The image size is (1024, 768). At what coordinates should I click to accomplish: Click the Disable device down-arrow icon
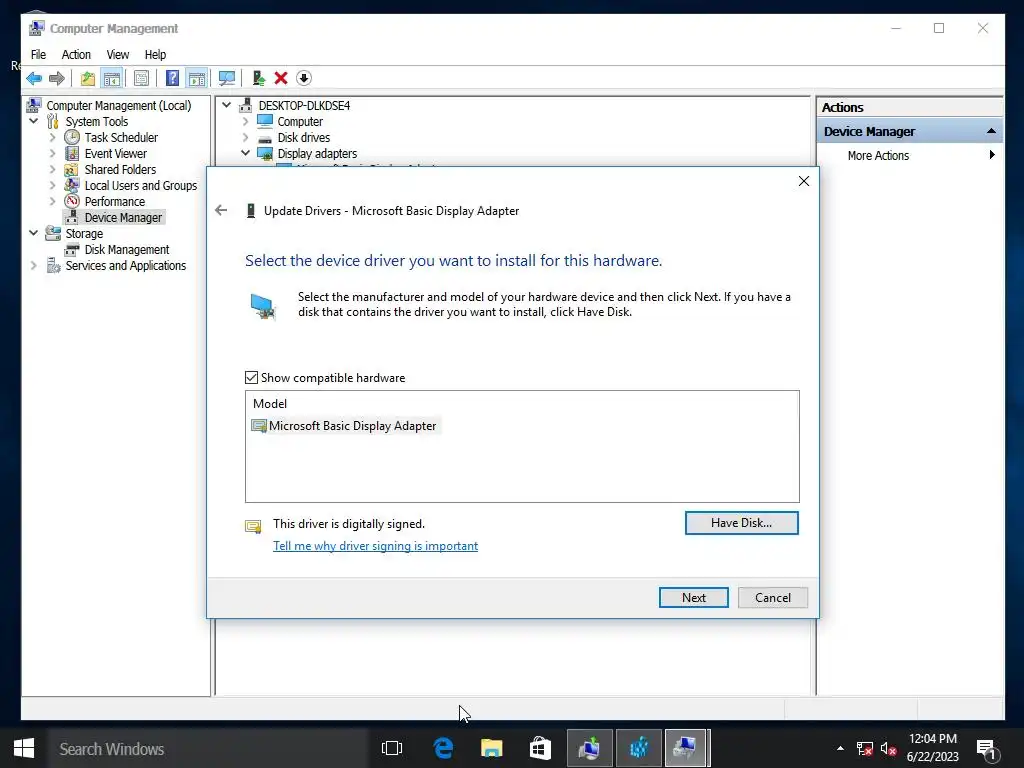304,78
